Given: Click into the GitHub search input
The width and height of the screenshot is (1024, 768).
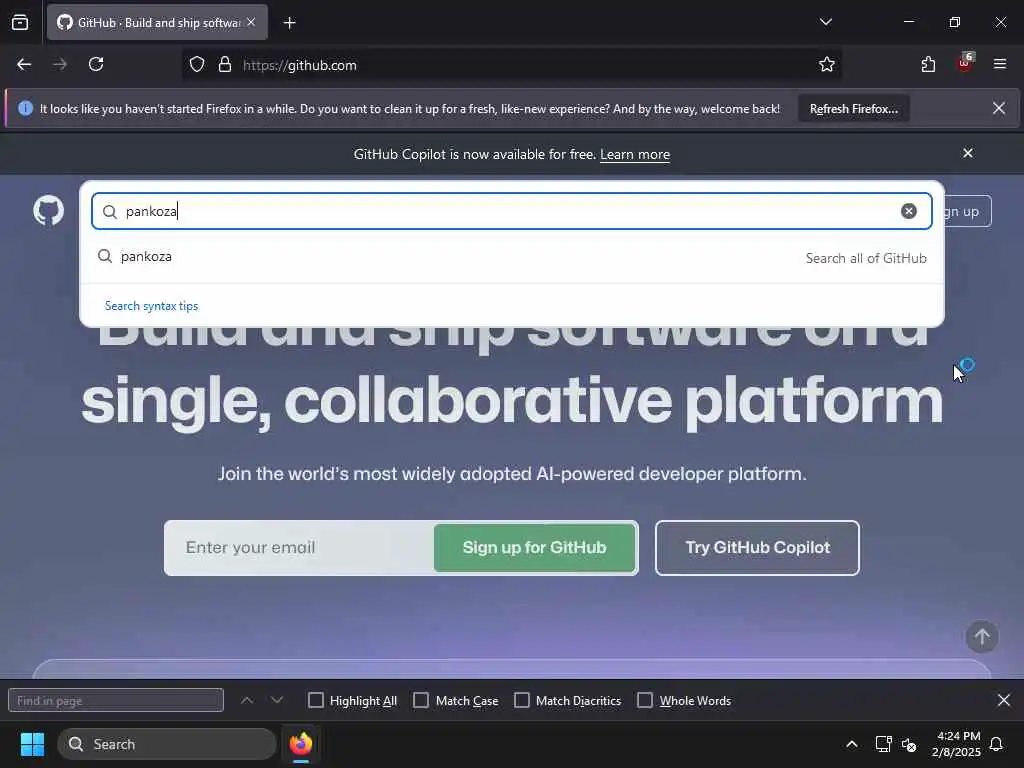Looking at the screenshot, I should [511, 211].
